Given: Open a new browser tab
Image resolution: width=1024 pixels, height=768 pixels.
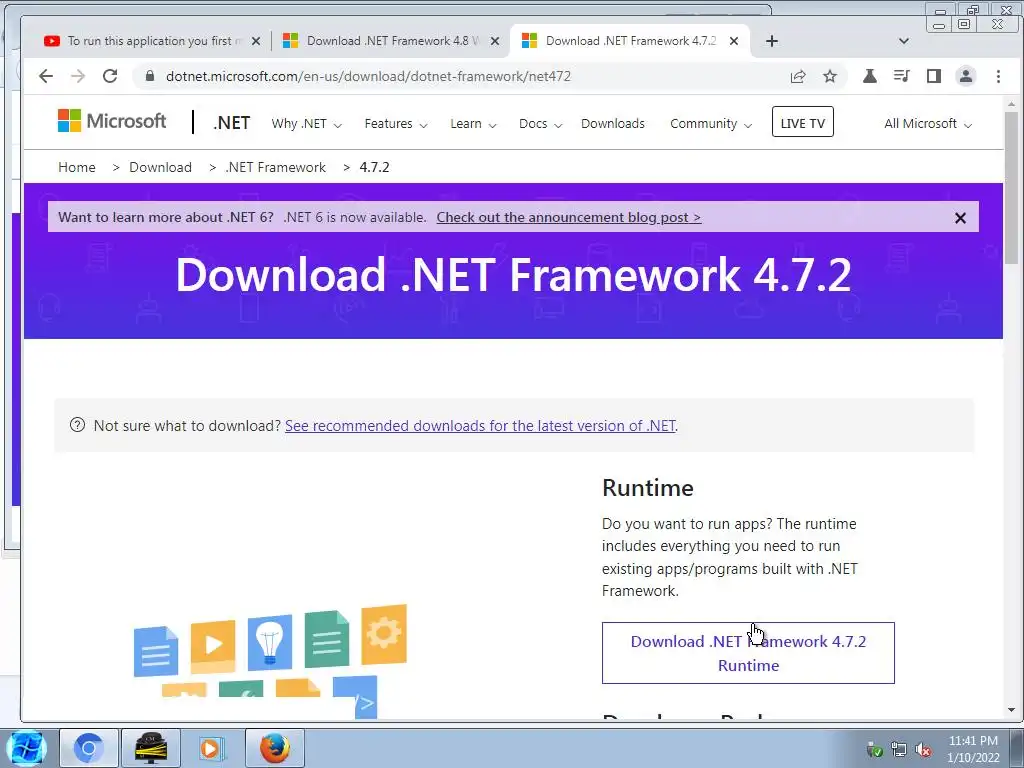Looking at the screenshot, I should pyautogui.click(x=772, y=41).
